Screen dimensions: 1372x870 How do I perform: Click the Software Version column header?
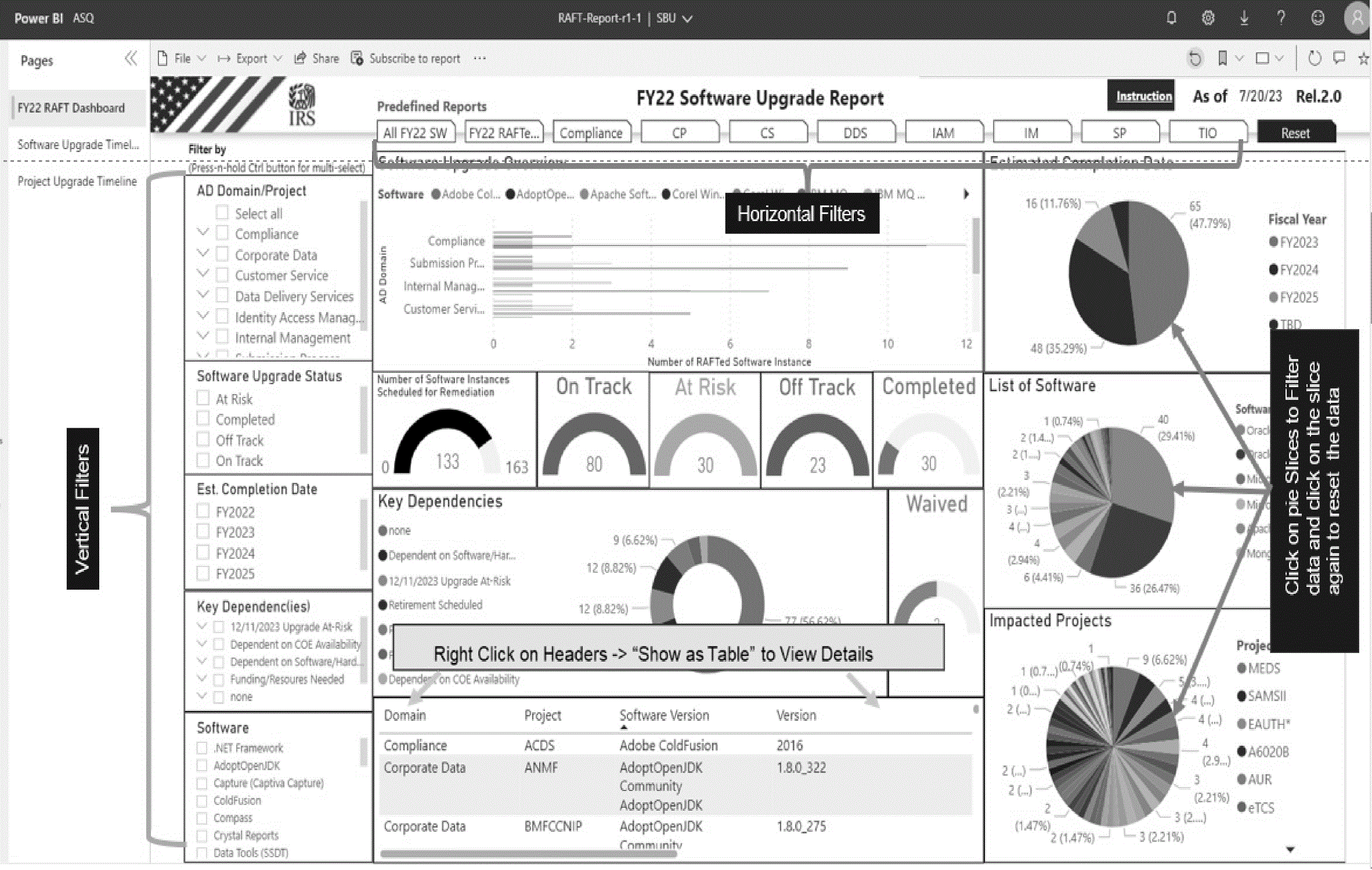pos(664,715)
